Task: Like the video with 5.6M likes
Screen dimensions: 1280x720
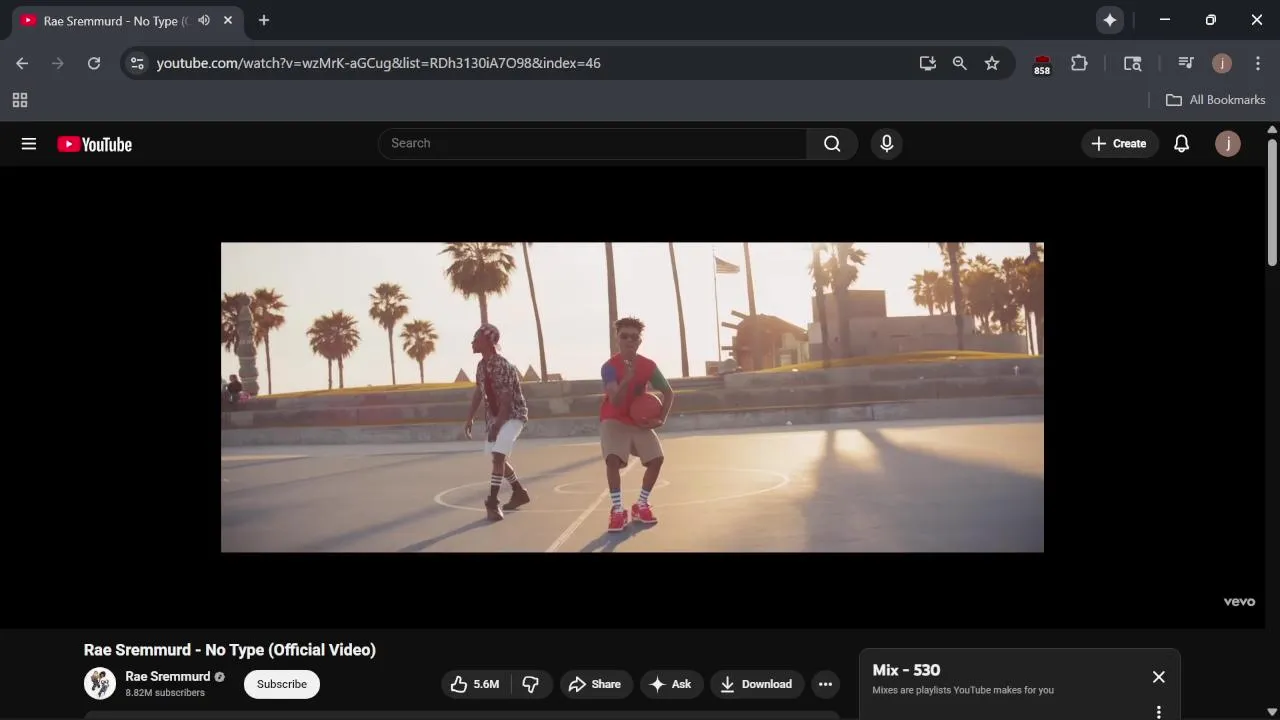Action: 475,684
